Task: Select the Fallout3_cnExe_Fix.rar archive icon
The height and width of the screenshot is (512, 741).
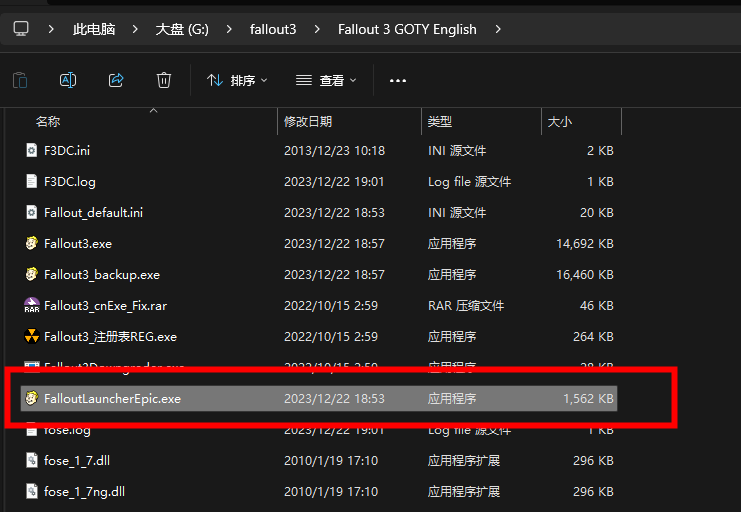Action: pyautogui.click(x=32, y=305)
